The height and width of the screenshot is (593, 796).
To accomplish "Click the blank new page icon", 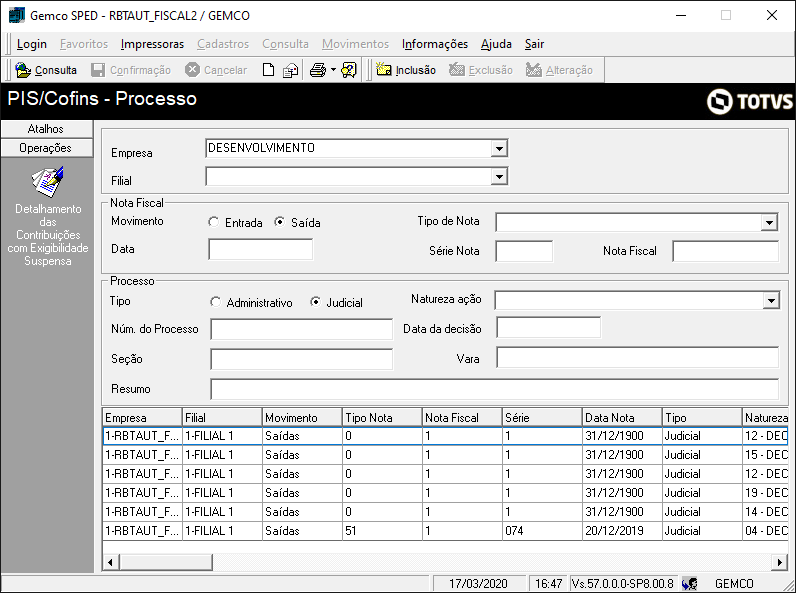I will tap(269, 70).
